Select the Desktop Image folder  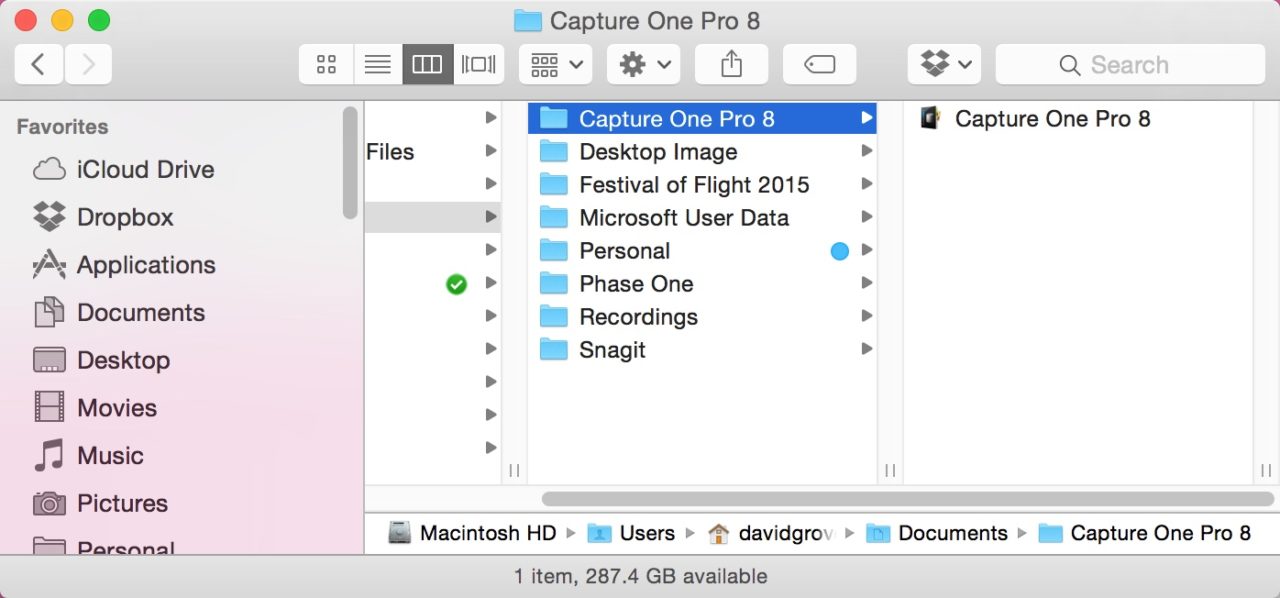(x=702, y=152)
